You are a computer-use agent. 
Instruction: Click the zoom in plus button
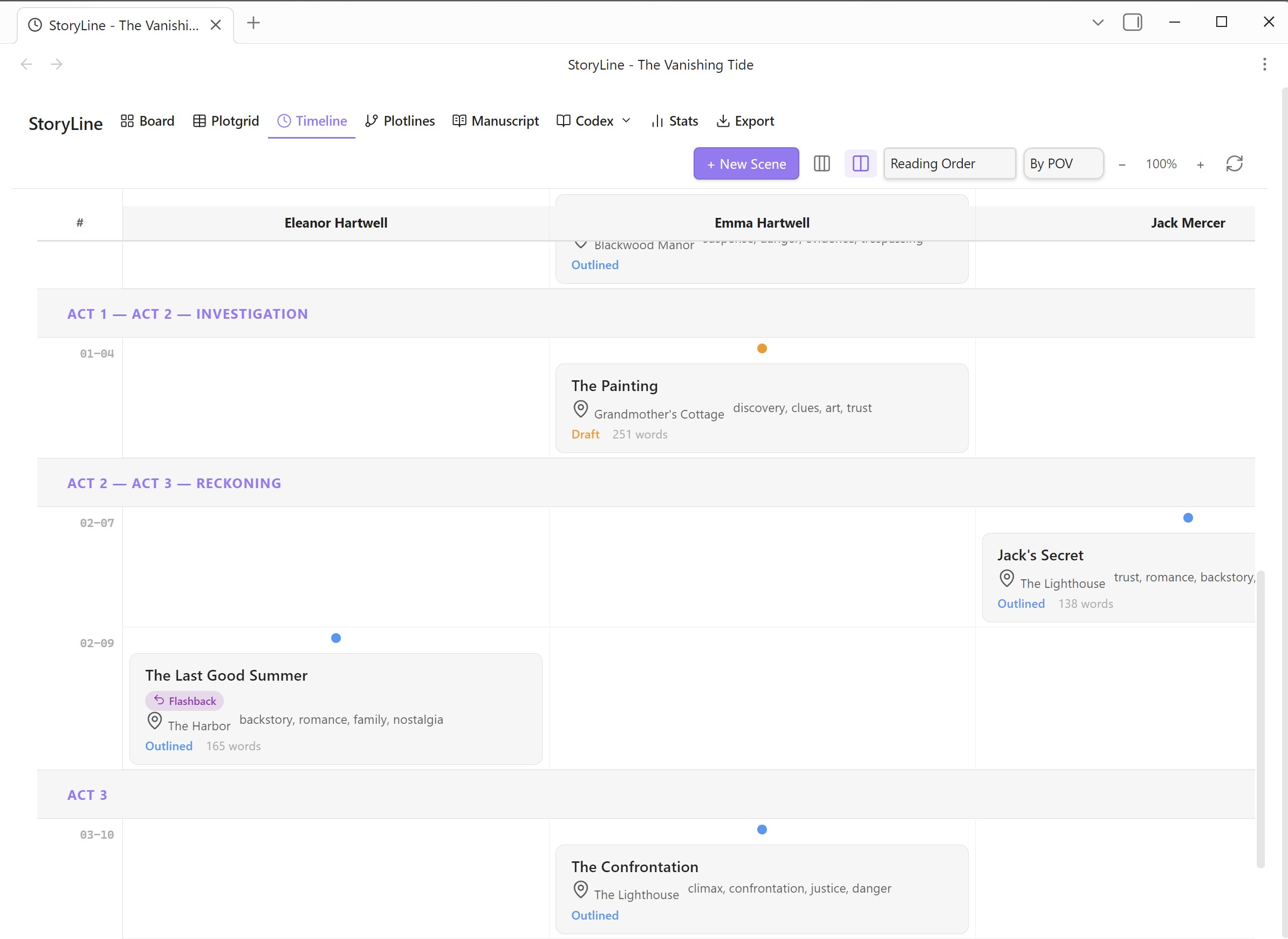click(x=1200, y=165)
